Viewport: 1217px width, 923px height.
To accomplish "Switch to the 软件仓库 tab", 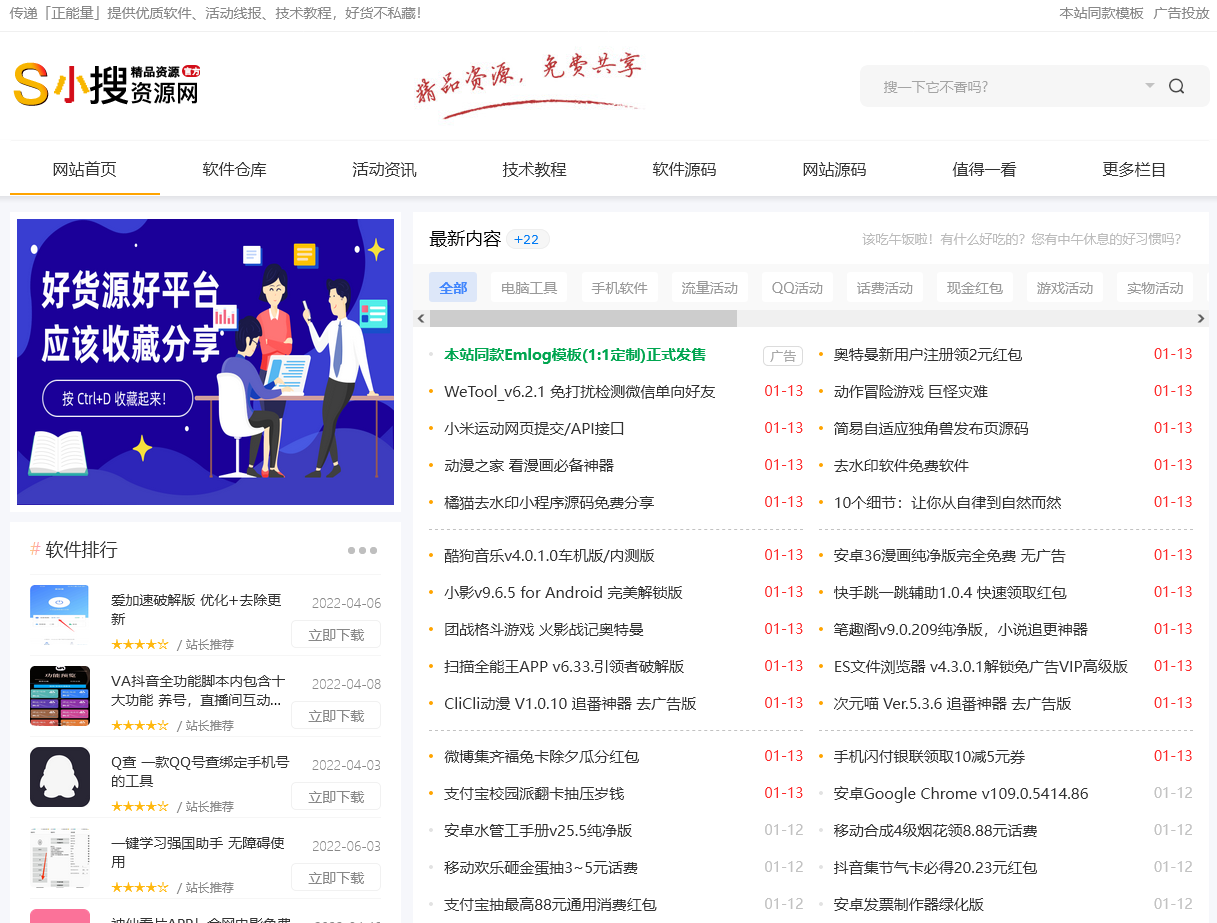I will pyautogui.click(x=234, y=169).
